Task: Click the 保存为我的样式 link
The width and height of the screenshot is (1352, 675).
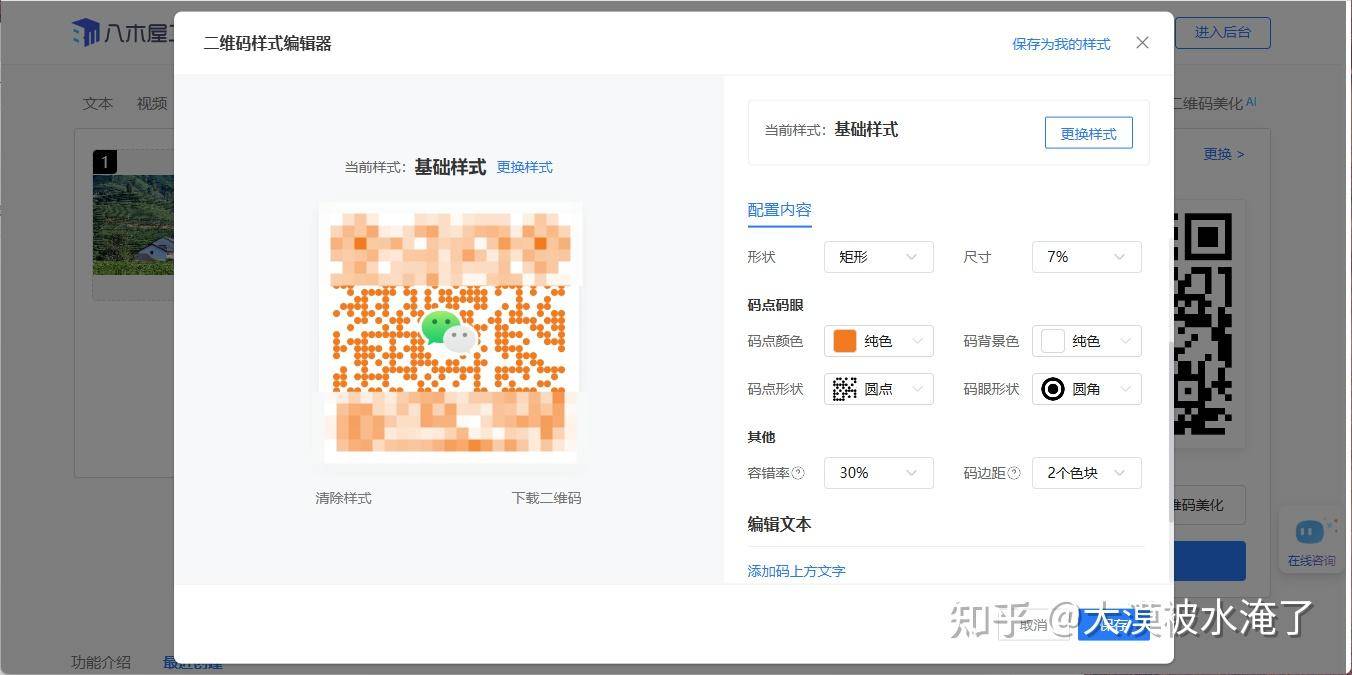Action: [x=1061, y=44]
